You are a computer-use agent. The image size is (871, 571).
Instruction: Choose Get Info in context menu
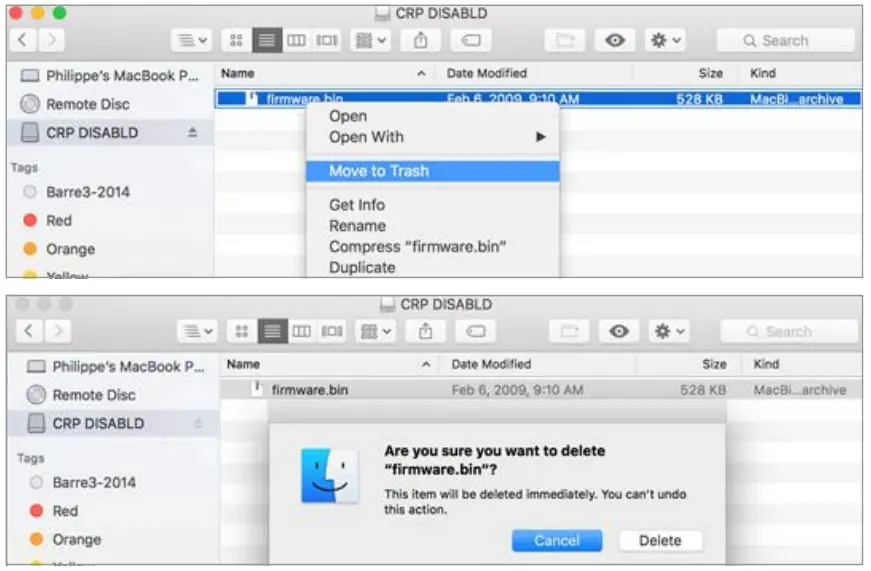[432, 205]
